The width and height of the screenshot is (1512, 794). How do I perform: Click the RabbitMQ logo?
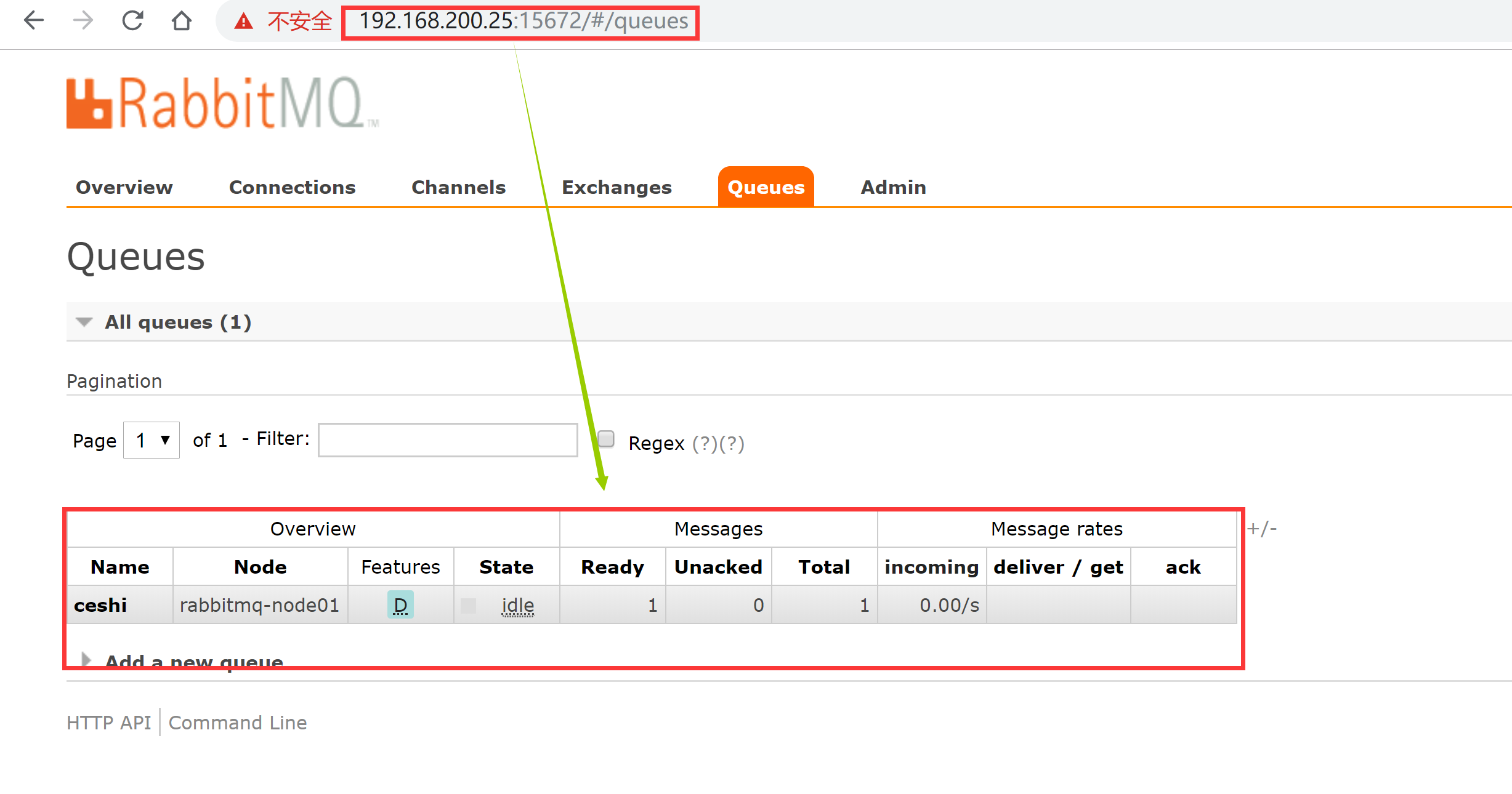[x=222, y=103]
